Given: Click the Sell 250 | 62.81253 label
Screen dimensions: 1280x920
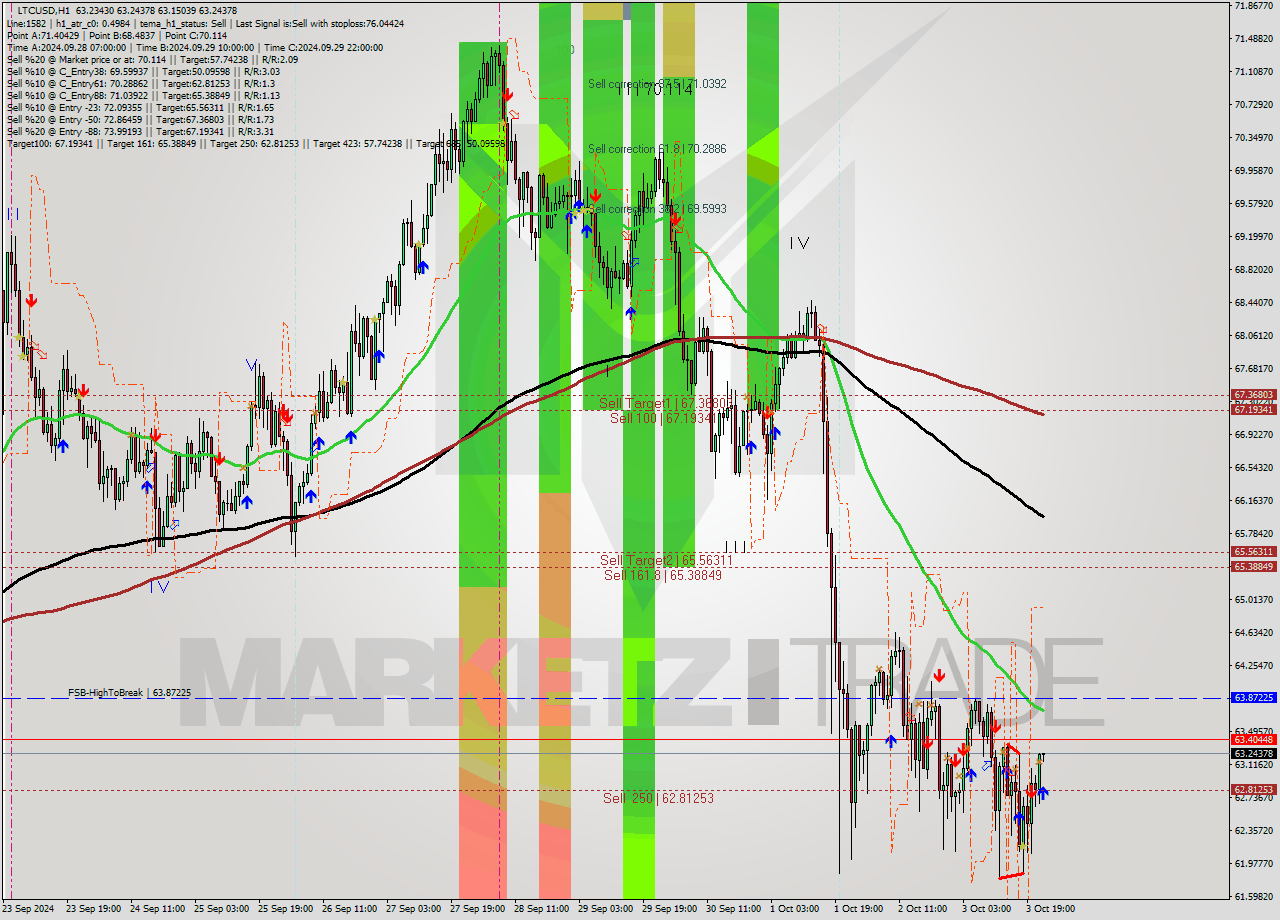Looking at the screenshot, I should pos(658,798).
